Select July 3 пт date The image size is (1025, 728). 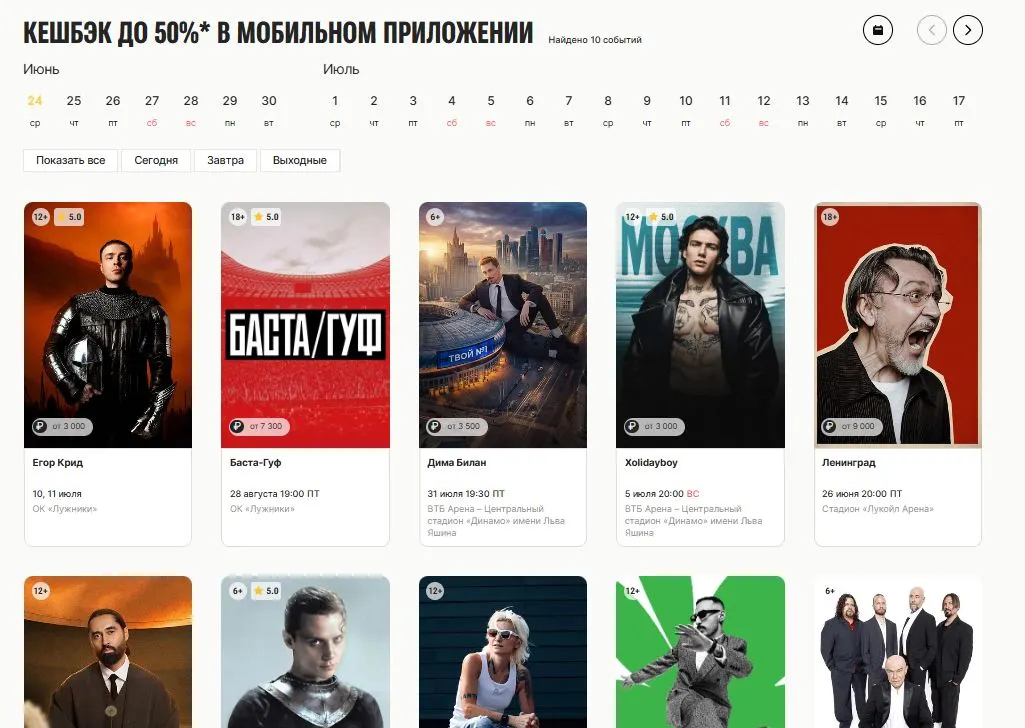(413, 110)
